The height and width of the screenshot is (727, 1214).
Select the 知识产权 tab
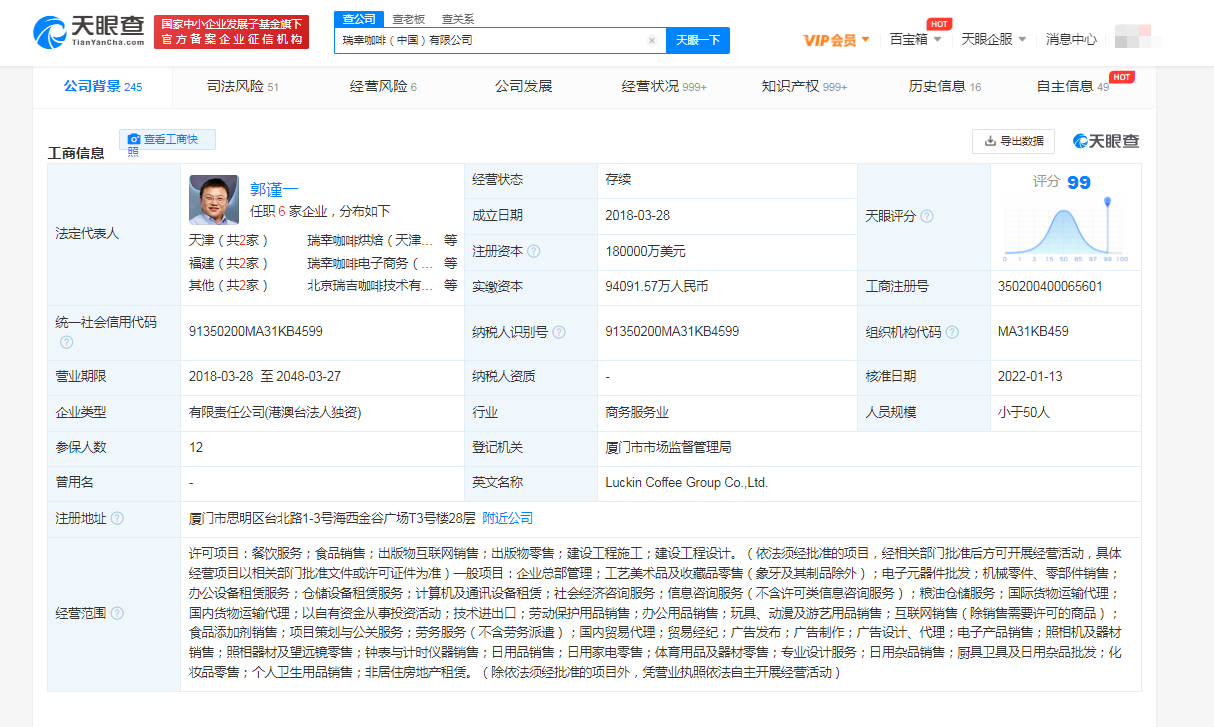tap(804, 87)
